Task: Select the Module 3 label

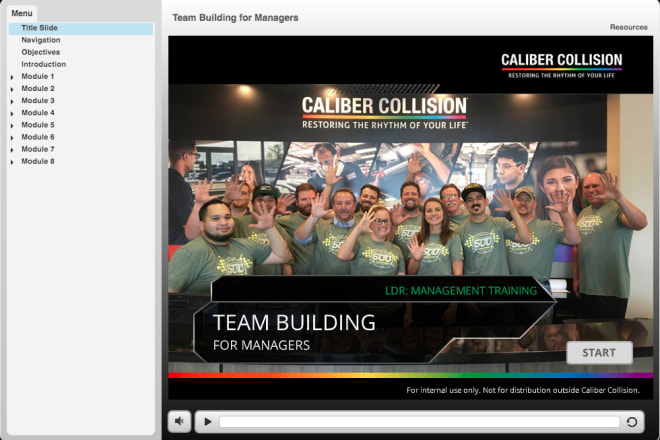Action: point(38,101)
